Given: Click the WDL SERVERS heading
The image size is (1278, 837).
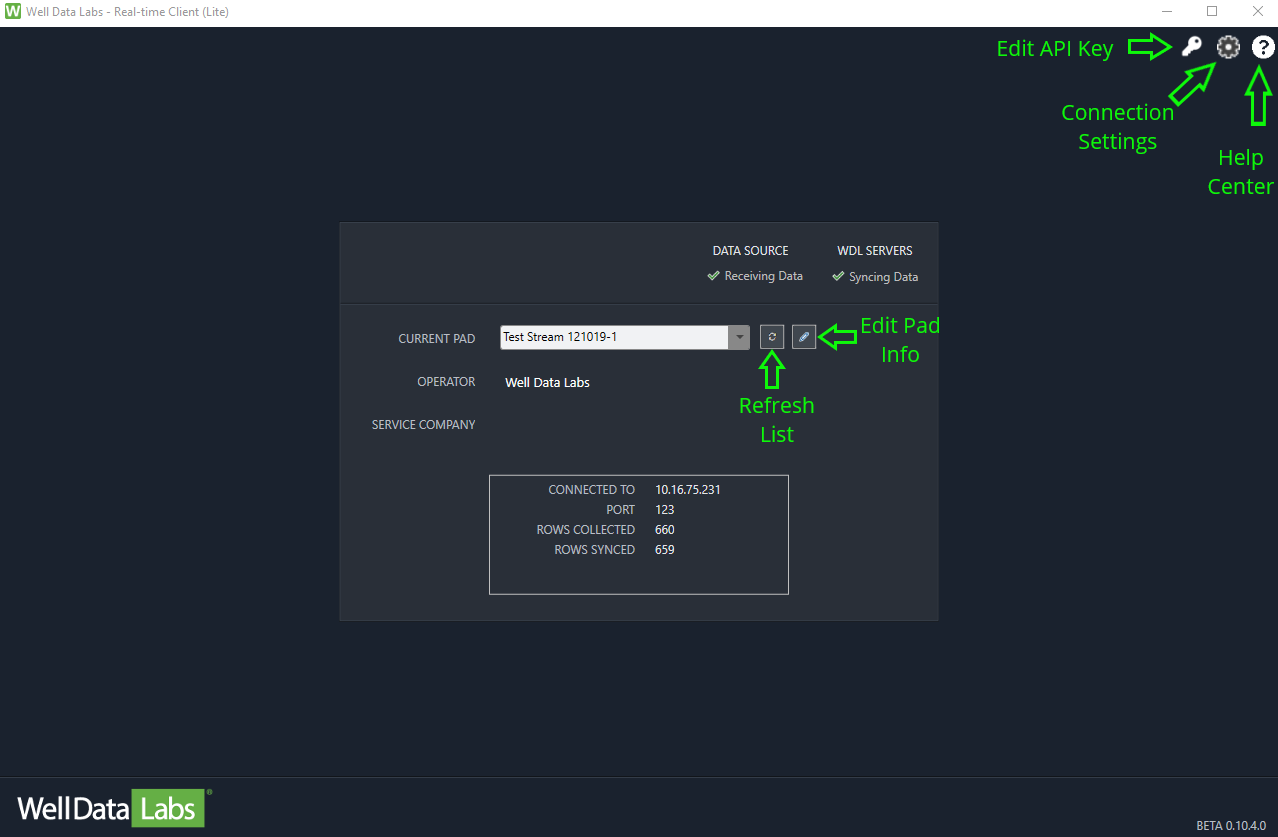Looking at the screenshot, I should 875,251.
